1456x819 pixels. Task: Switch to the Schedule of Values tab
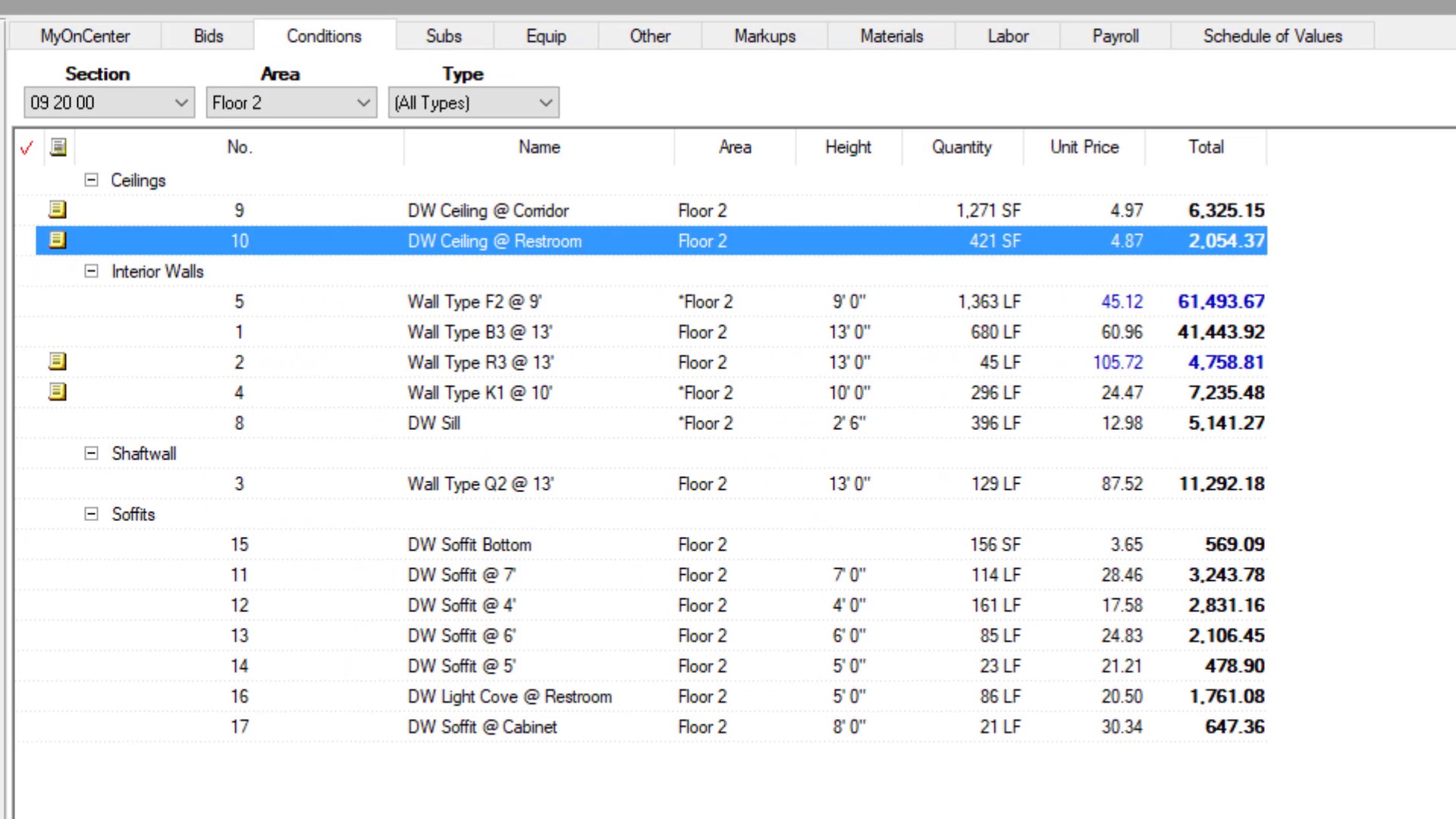coord(1272,36)
